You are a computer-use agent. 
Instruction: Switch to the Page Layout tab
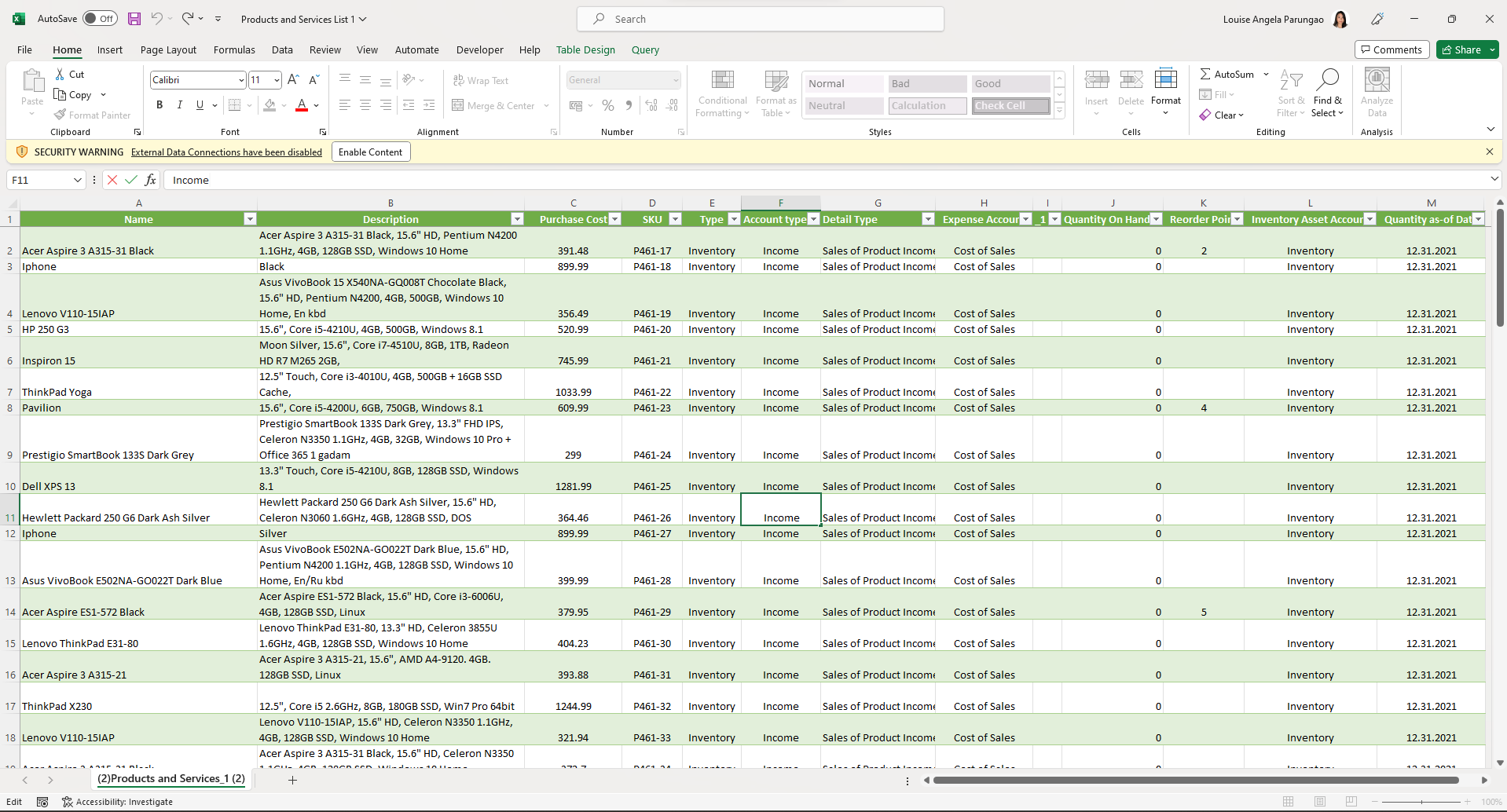point(168,49)
